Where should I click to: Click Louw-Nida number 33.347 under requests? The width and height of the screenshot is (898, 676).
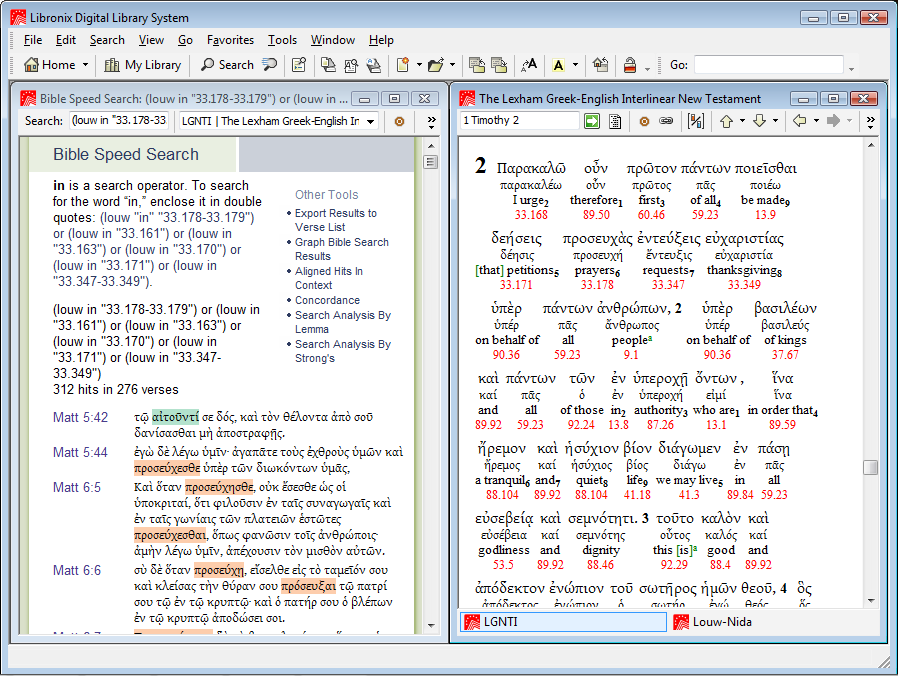click(x=668, y=285)
